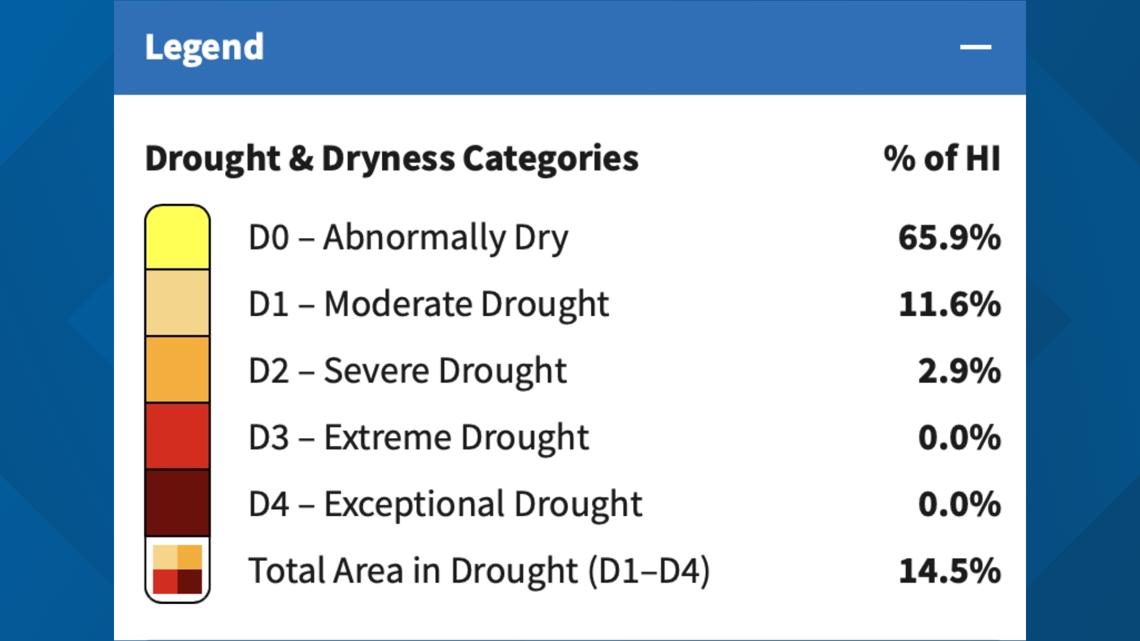Click the yellow D0 Abnormally Dry swatch
The height and width of the screenshot is (641, 1140).
[x=177, y=237]
